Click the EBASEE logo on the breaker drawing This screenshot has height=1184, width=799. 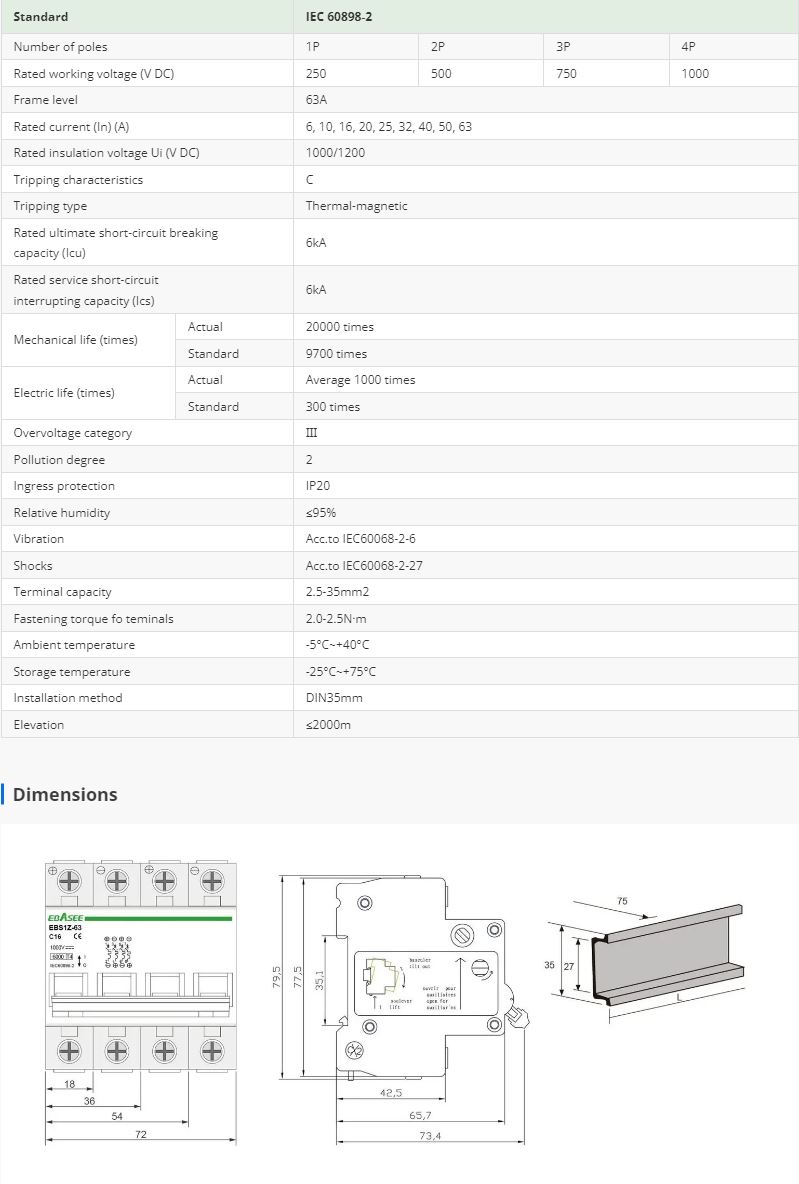coord(66,917)
